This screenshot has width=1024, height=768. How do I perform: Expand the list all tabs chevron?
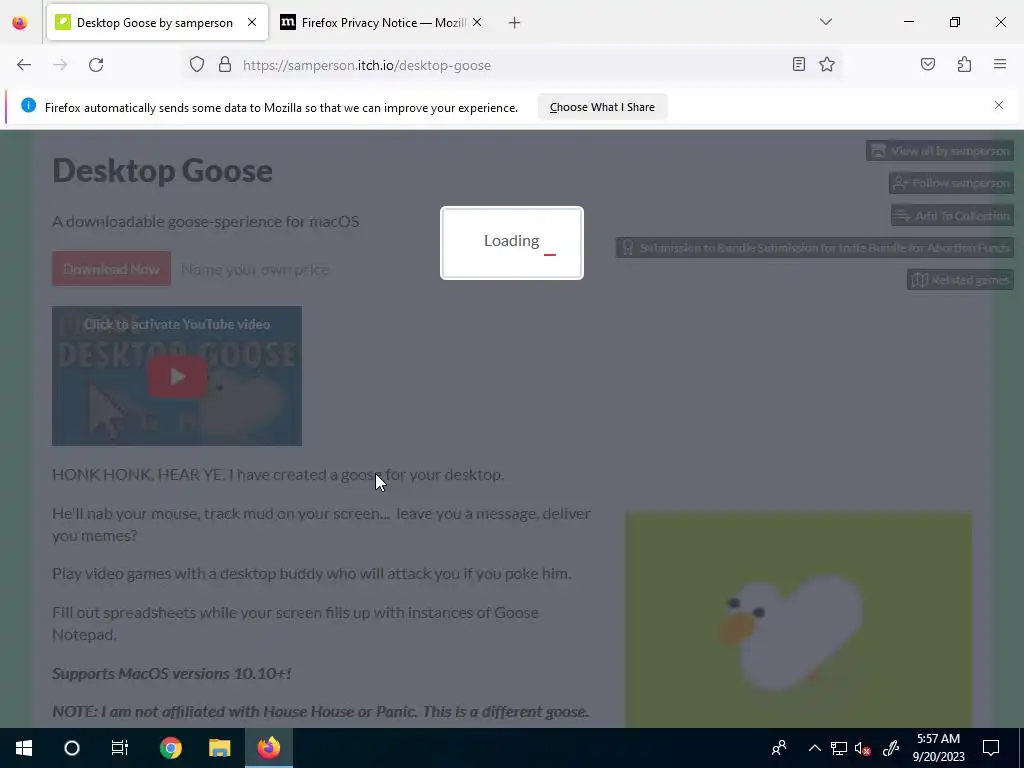click(826, 22)
